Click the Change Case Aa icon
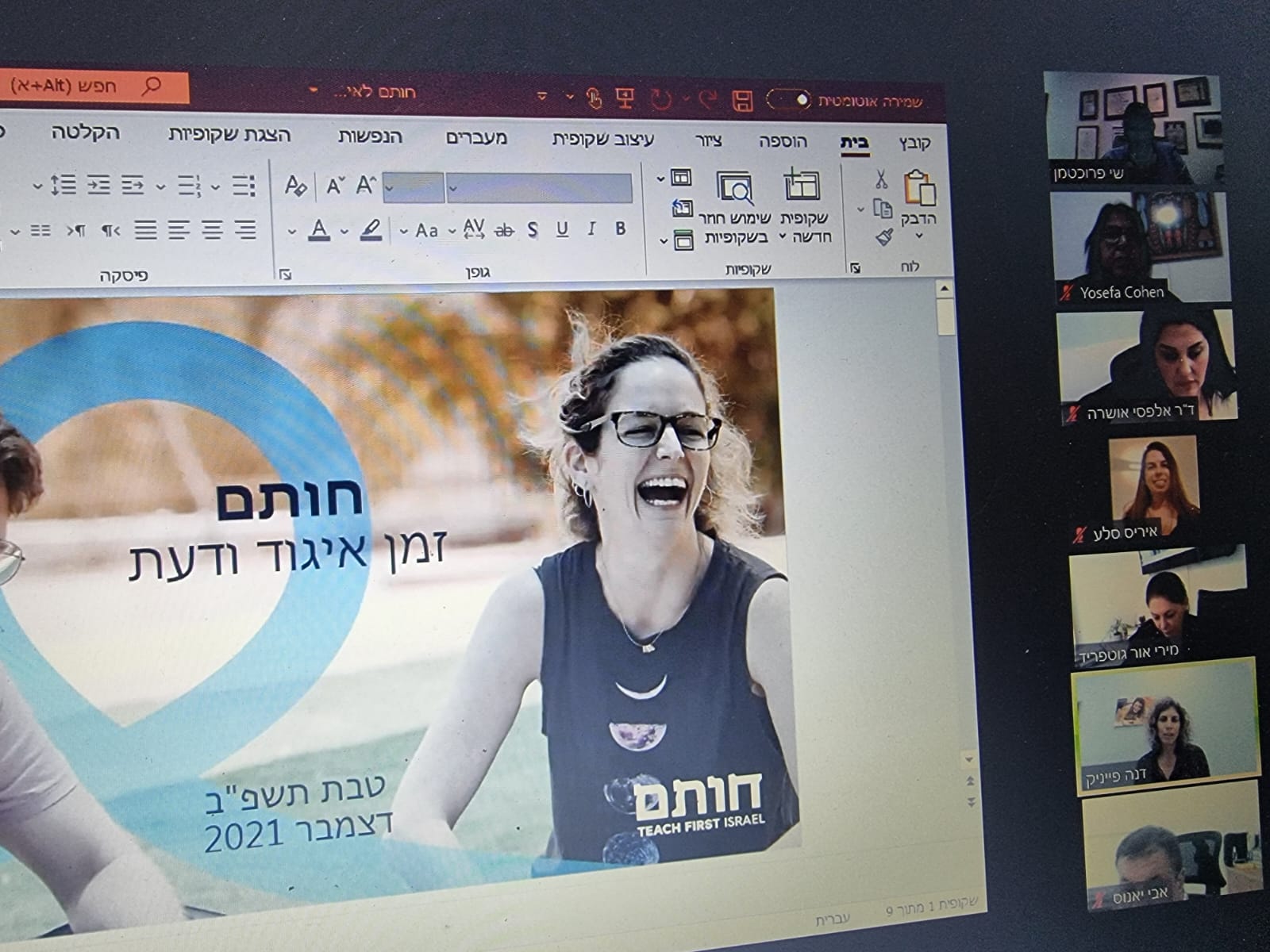The height and width of the screenshot is (952, 1270). (426, 230)
